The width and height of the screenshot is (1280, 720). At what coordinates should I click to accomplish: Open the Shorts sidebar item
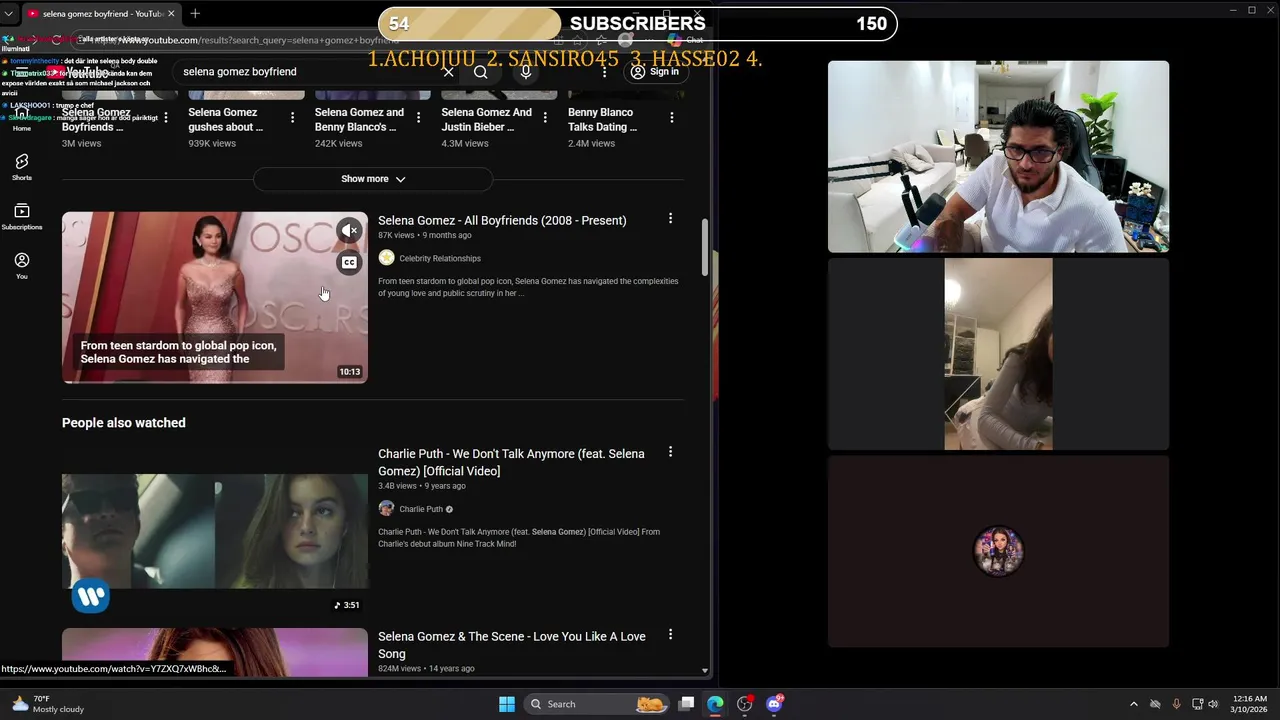21,167
